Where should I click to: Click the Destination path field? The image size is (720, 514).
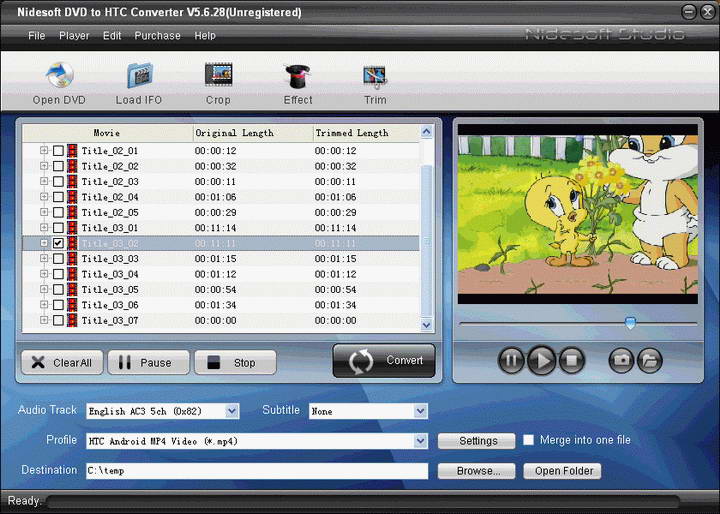point(257,471)
